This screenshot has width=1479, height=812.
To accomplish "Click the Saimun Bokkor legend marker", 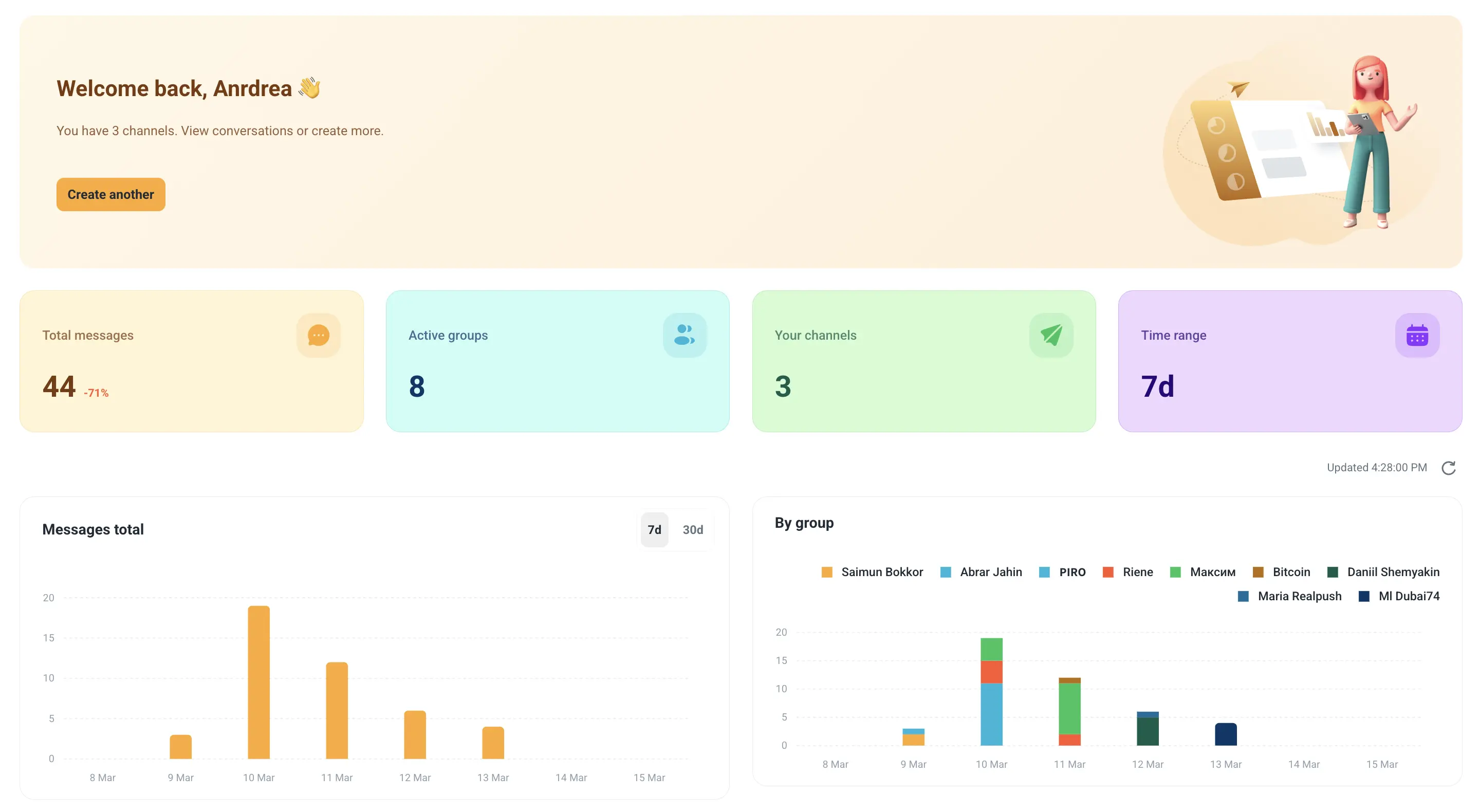I will [827, 572].
